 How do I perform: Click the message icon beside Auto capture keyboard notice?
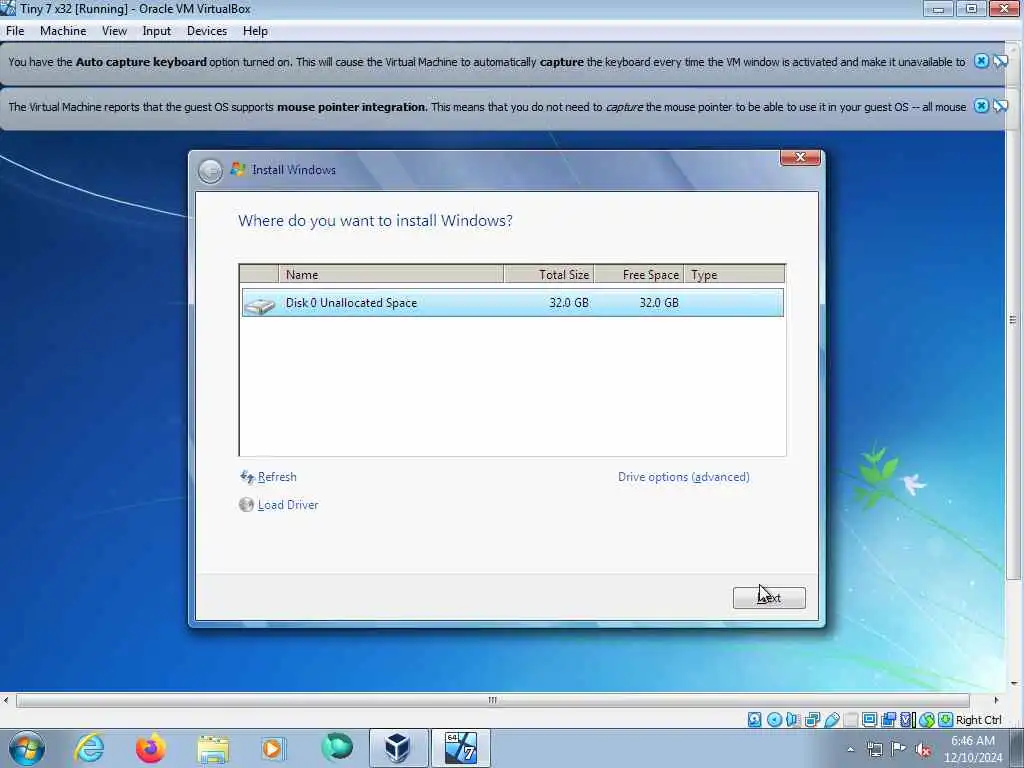[1000, 61]
